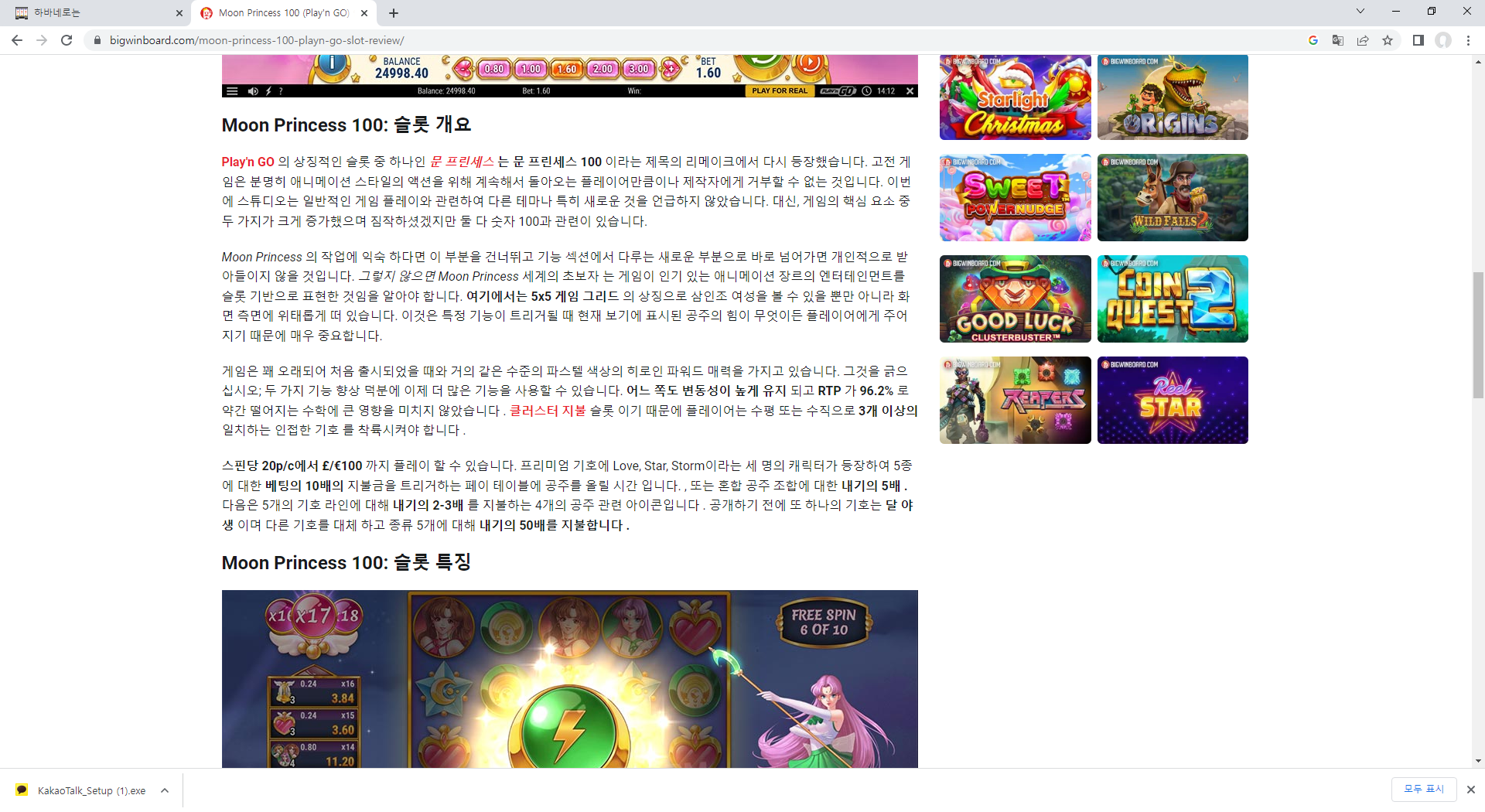1485x812 pixels.
Task: Increase the bet with the plus heart
Action: (x=671, y=69)
